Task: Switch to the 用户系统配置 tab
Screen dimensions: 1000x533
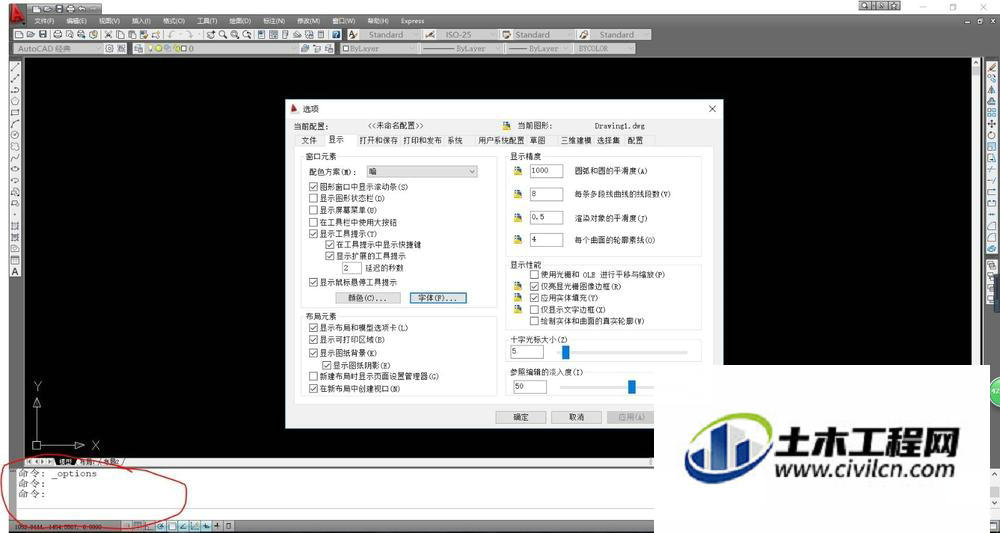Action: click(501, 140)
